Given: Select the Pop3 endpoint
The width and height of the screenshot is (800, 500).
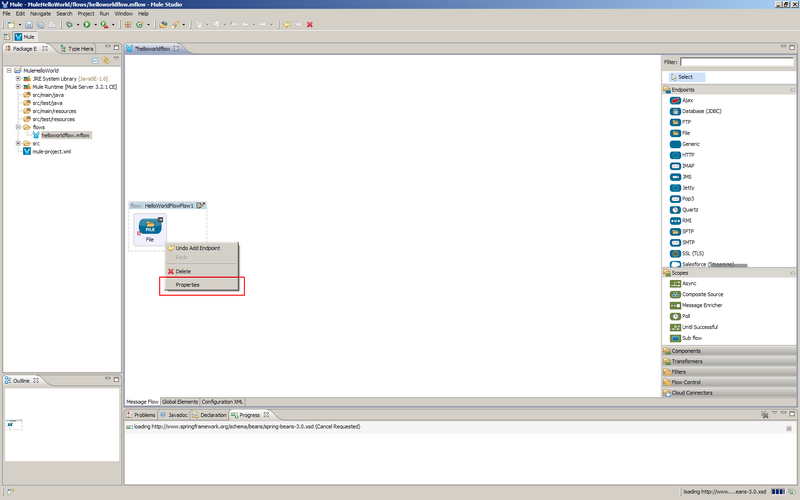Looking at the screenshot, I should point(682,199).
